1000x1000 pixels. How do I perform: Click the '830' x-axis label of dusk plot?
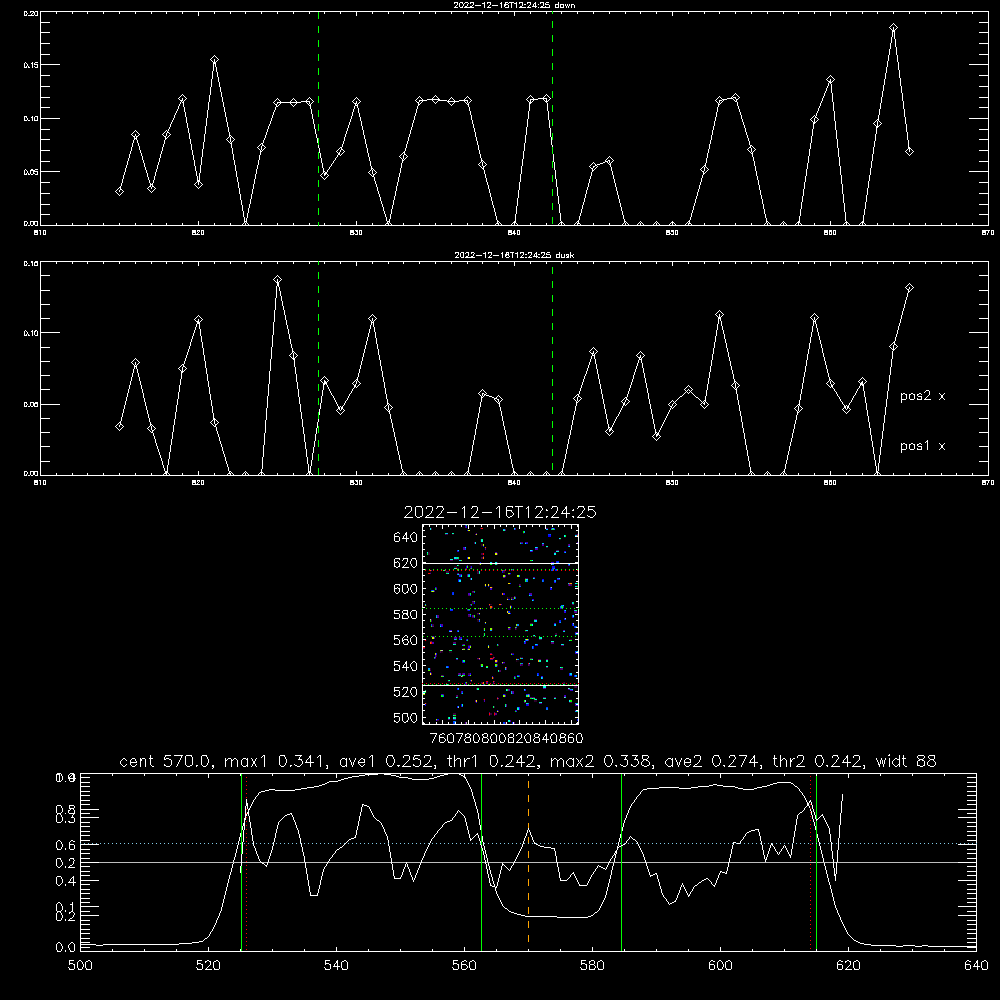[356, 483]
